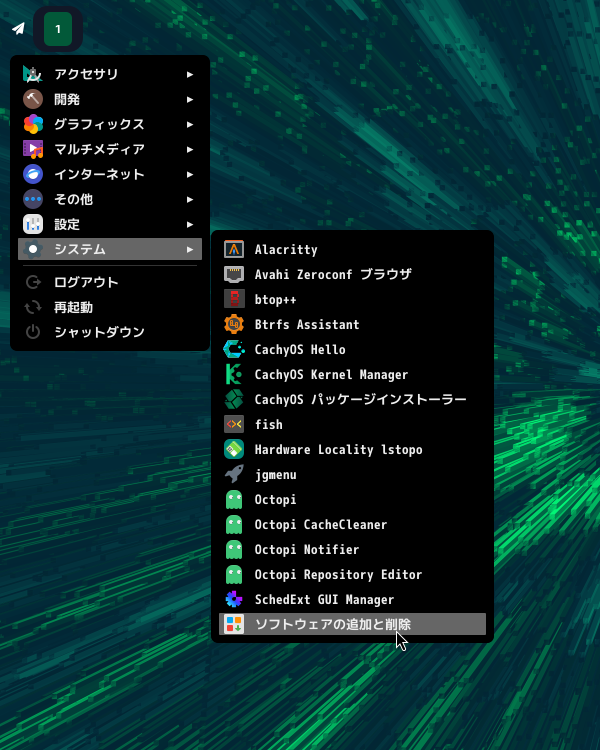Click the アクセサリ category icon
Image resolution: width=600 pixels, height=750 pixels.
tap(33, 74)
